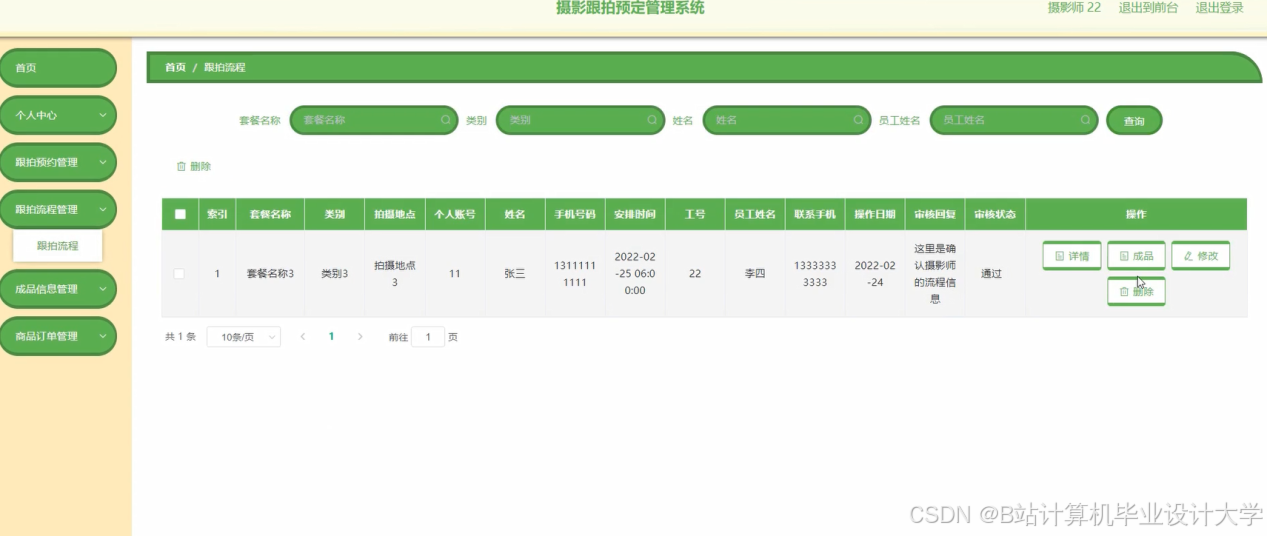Open the 10条/页 page size dropdown
This screenshot has height=536, width=1267.
243,337
